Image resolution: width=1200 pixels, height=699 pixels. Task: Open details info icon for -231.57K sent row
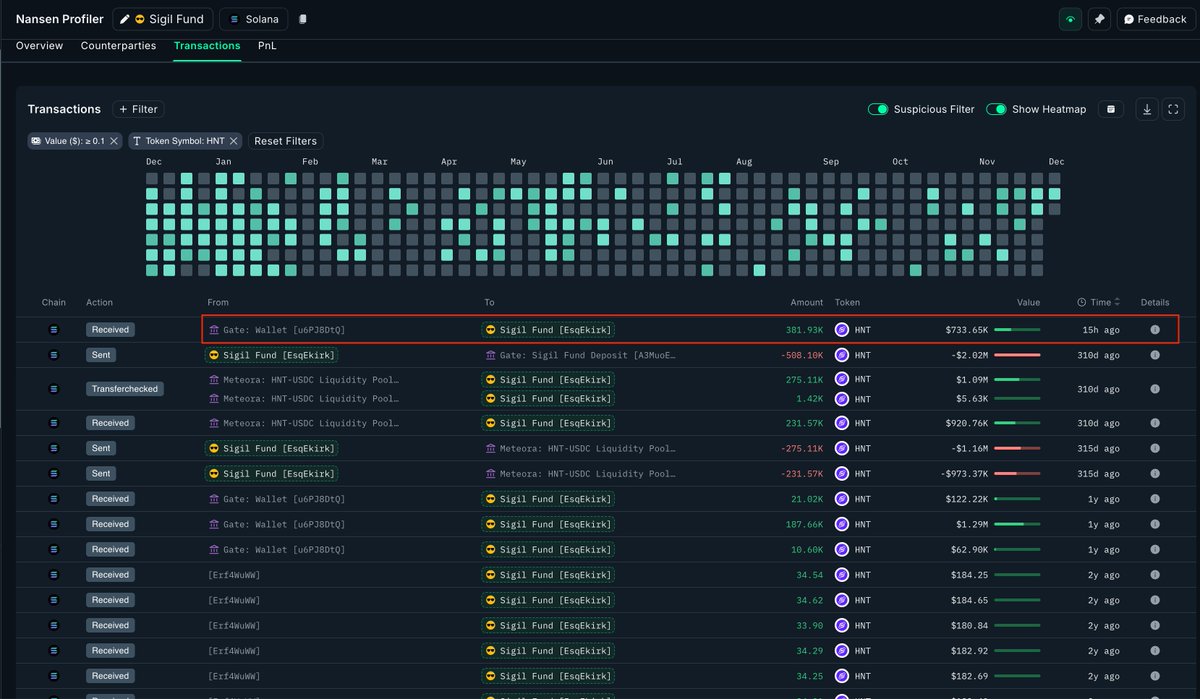pos(1155,474)
